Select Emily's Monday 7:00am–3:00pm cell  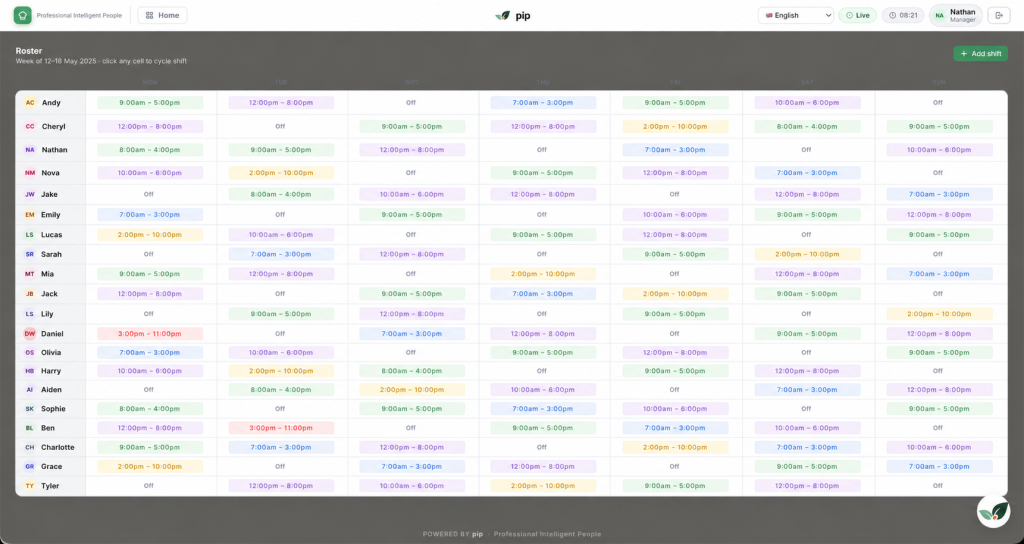[x=150, y=215]
